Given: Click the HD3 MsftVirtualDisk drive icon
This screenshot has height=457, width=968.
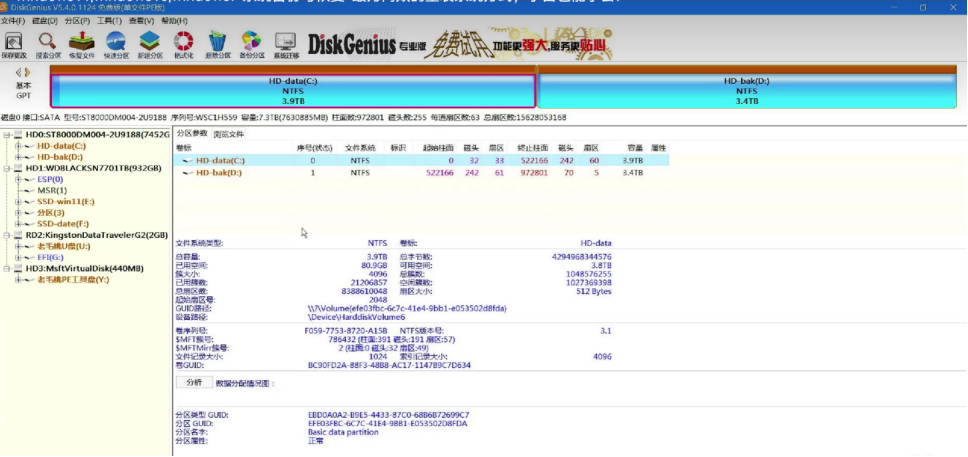Looking at the screenshot, I should (x=17, y=268).
